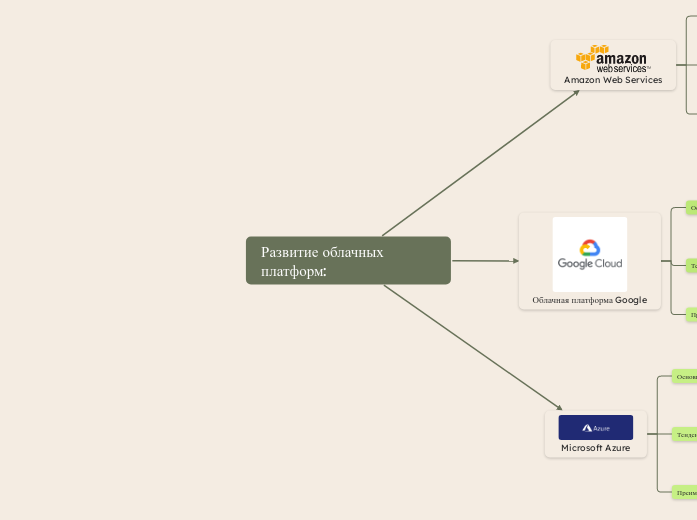
Task: Click the "Amazon Web Services" caption text
Action: 613,80
